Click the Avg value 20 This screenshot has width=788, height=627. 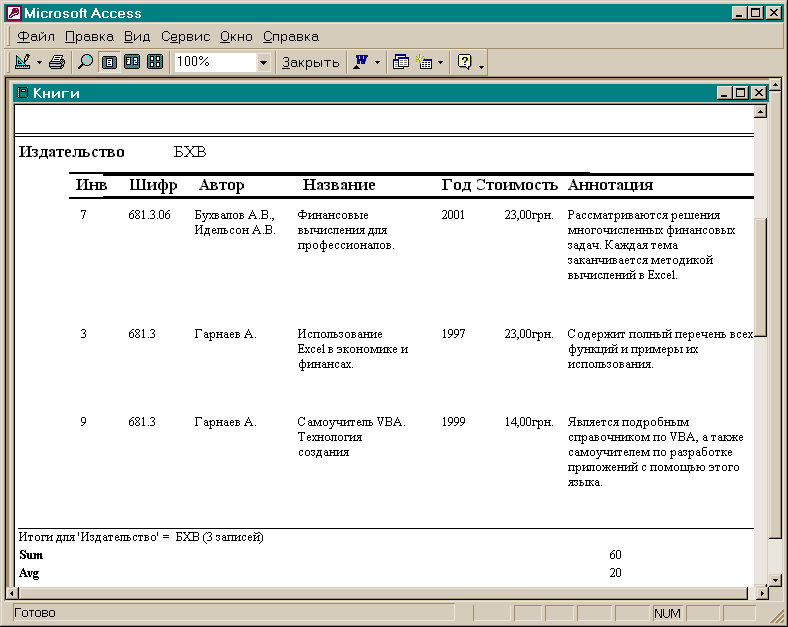[616, 573]
